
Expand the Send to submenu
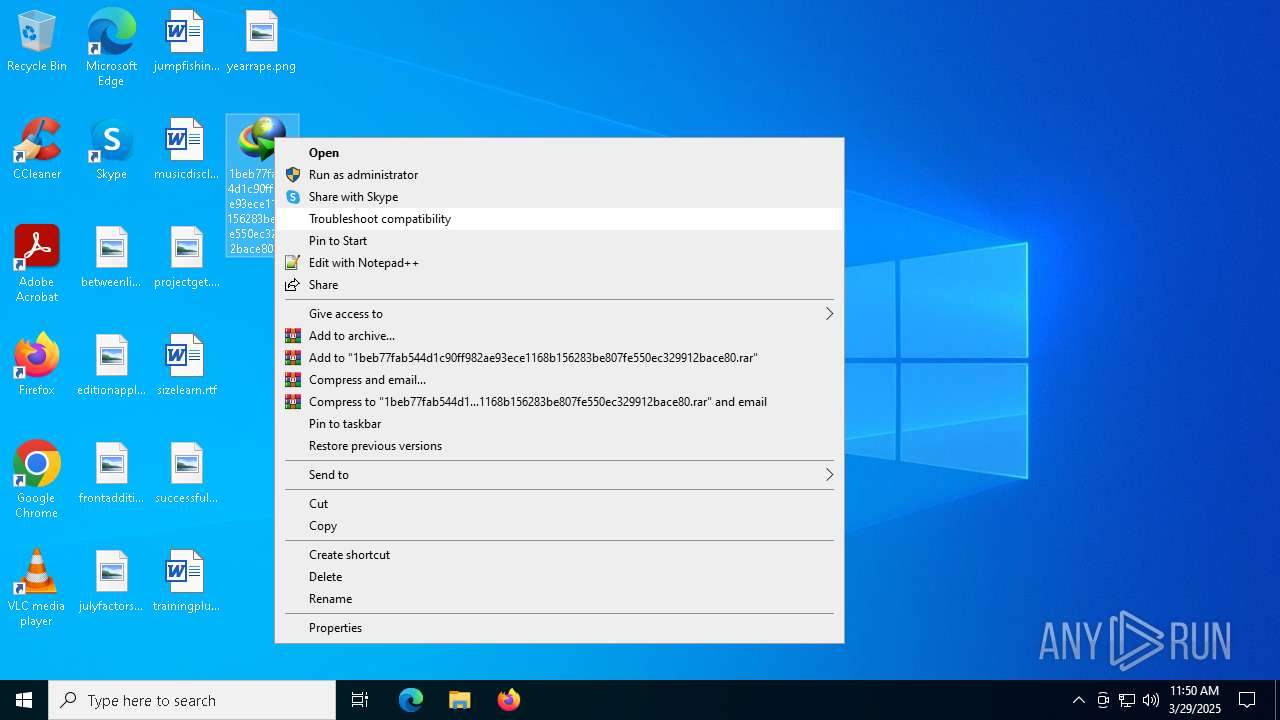tap(559, 475)
